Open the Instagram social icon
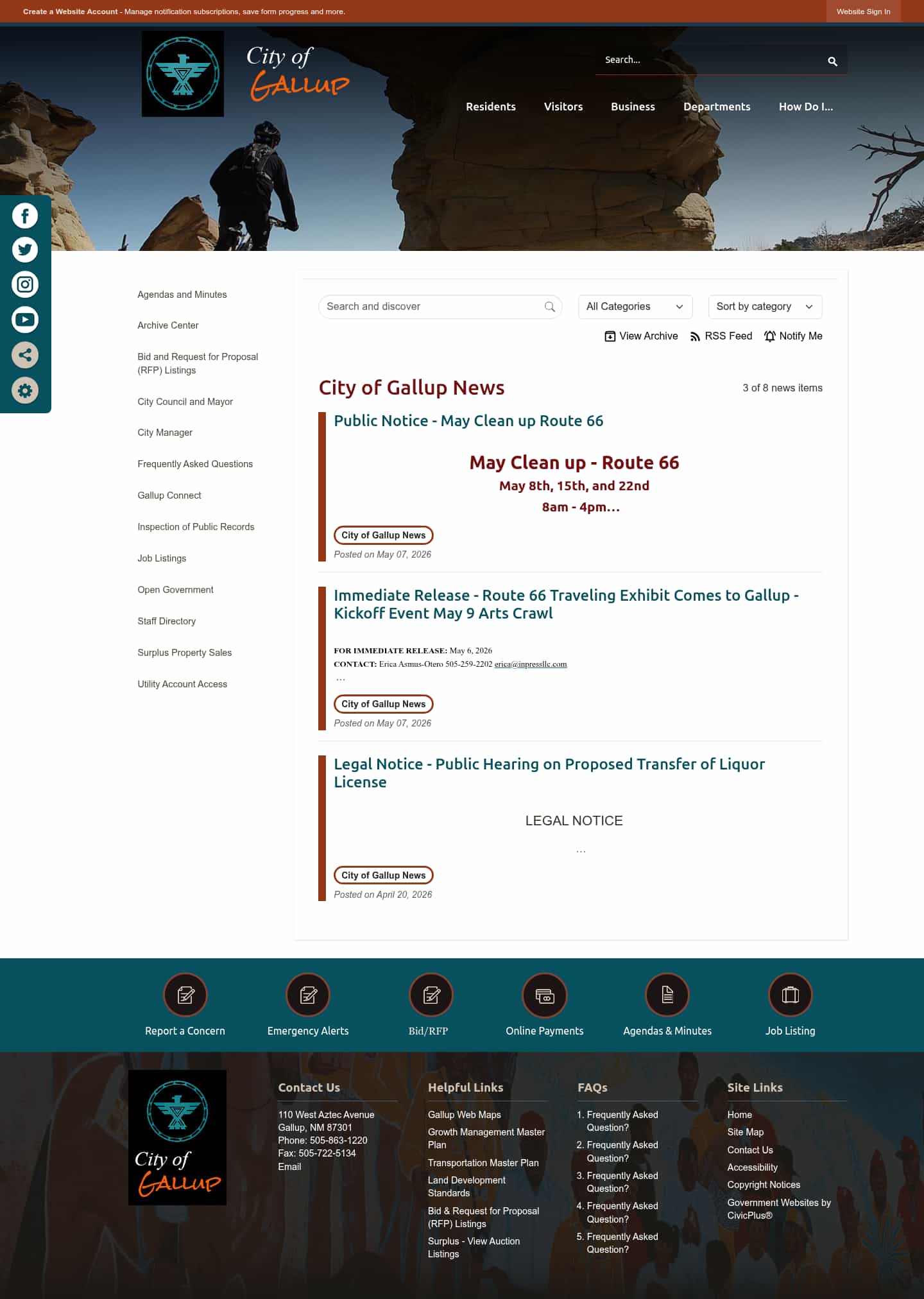Viewport: 924px width, 1299px height. pos(25,284)
